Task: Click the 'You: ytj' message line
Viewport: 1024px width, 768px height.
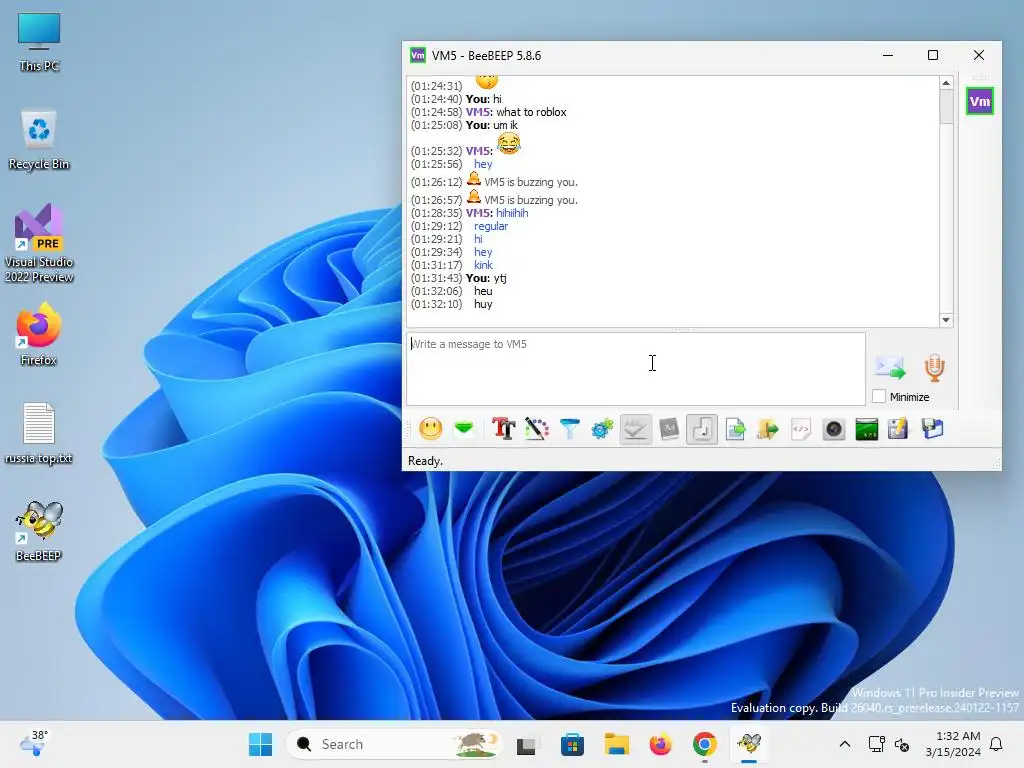Action: click(486, 278)
